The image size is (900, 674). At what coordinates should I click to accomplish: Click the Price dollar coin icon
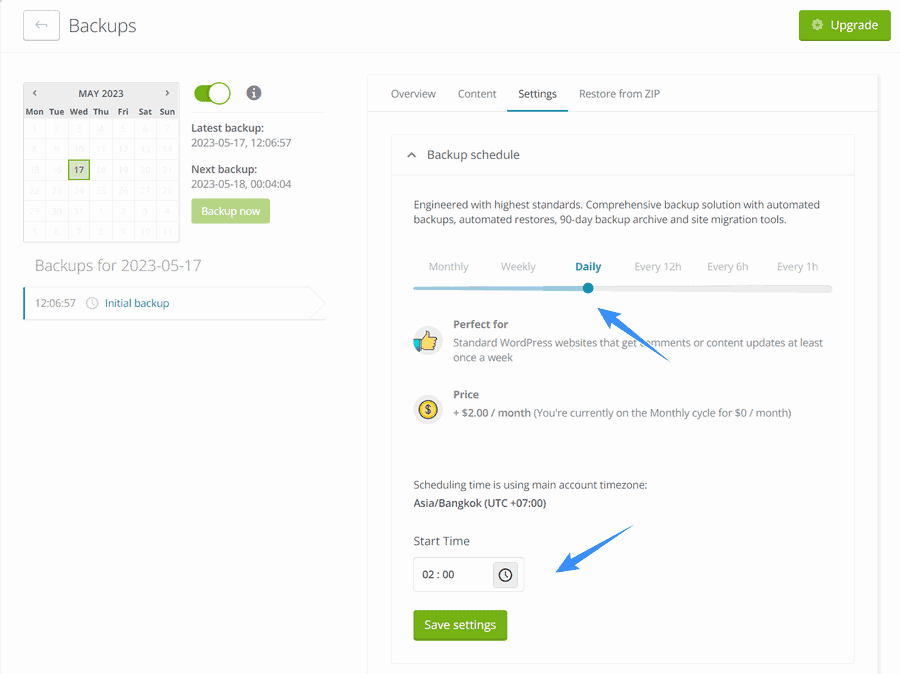pyautogui.click(x=428, y=409)
